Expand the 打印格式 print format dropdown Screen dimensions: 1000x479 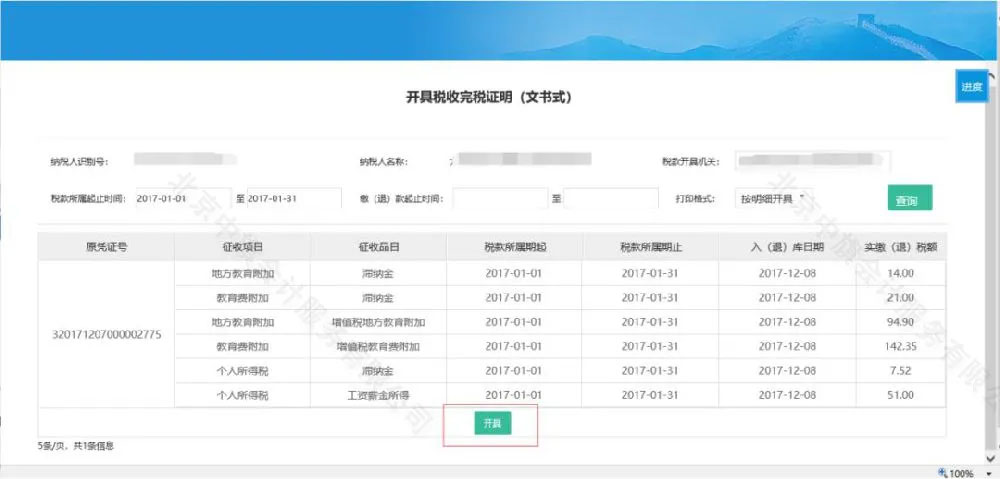(772, 198)
